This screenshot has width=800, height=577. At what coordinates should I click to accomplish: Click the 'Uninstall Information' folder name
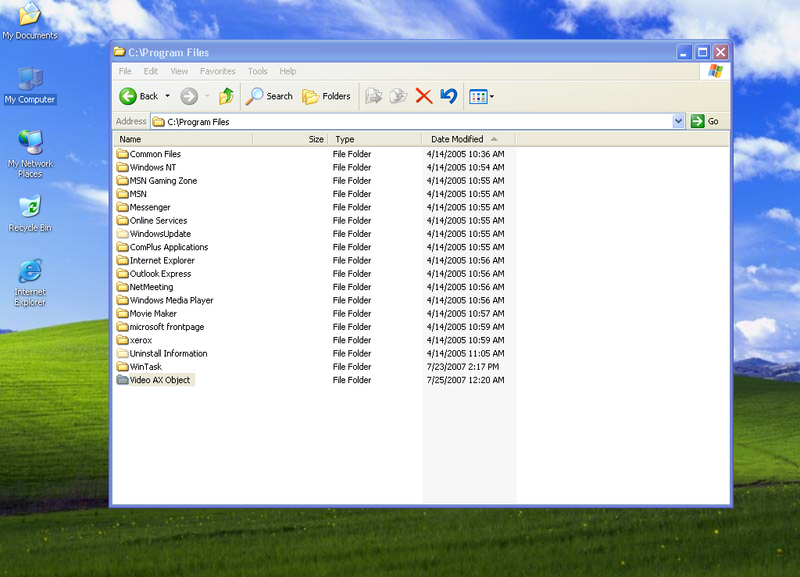coord(168,354)
